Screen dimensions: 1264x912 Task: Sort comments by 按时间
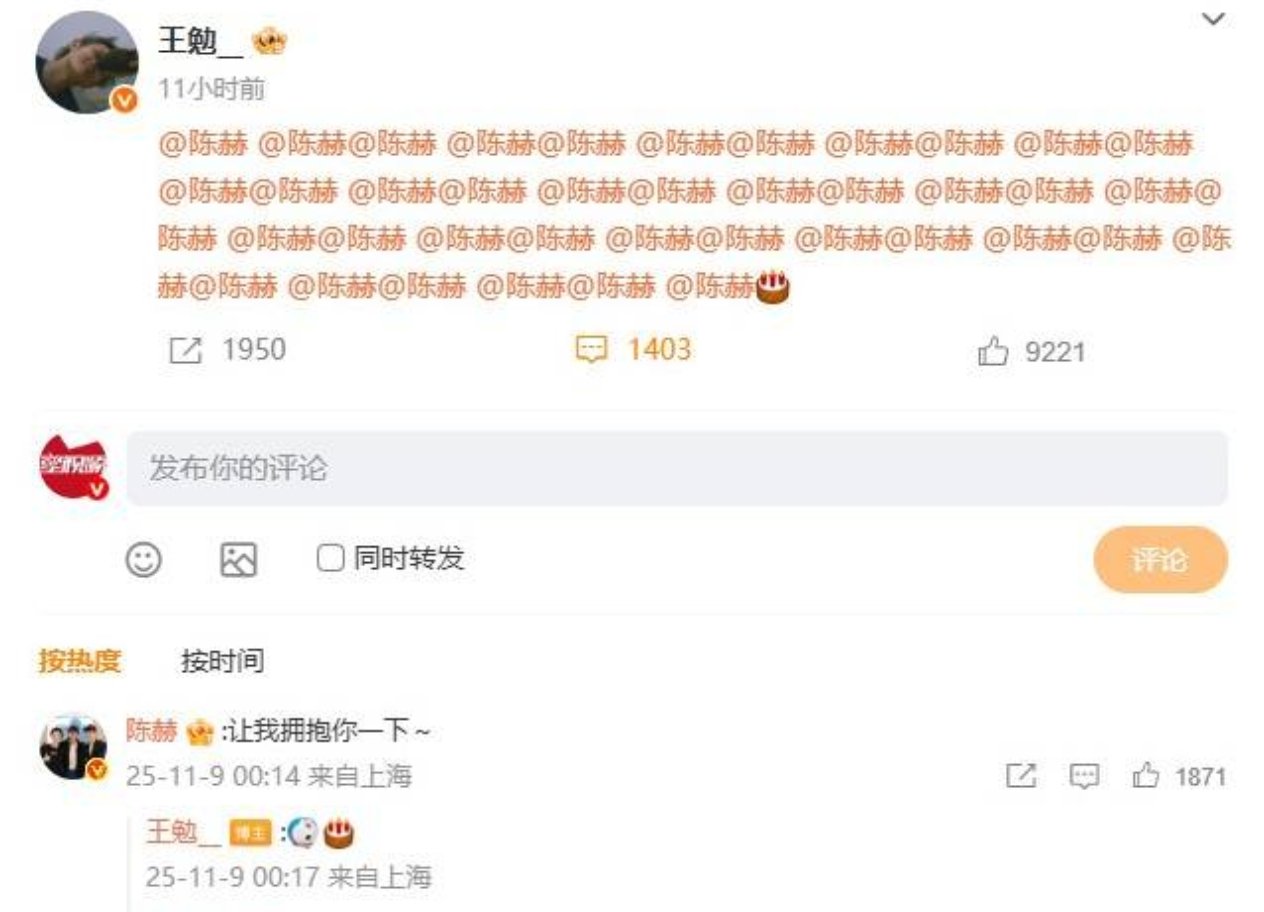(222, 660)
